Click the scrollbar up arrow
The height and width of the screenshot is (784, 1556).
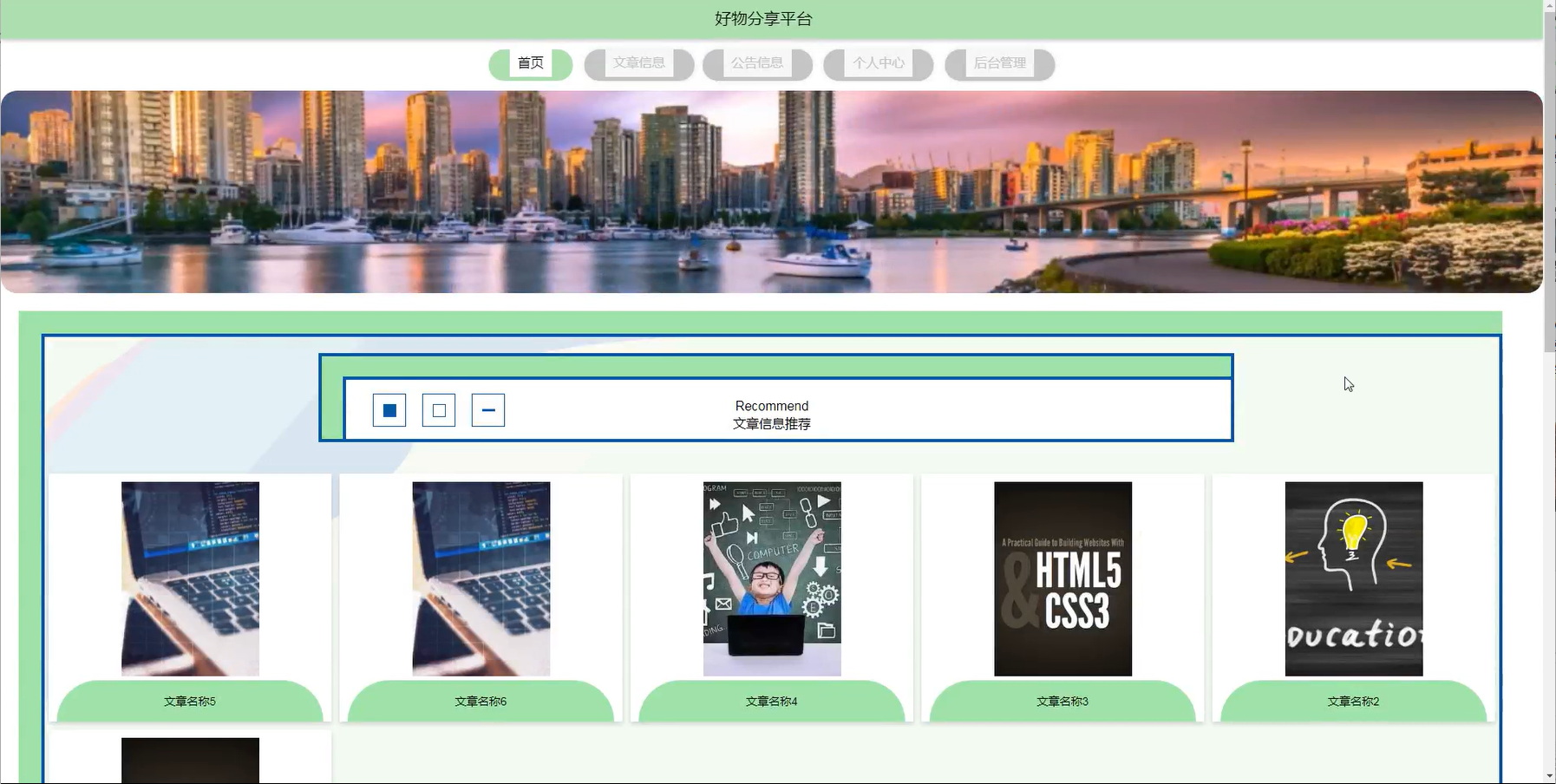pyautogui.click(x=1550, y=5)
